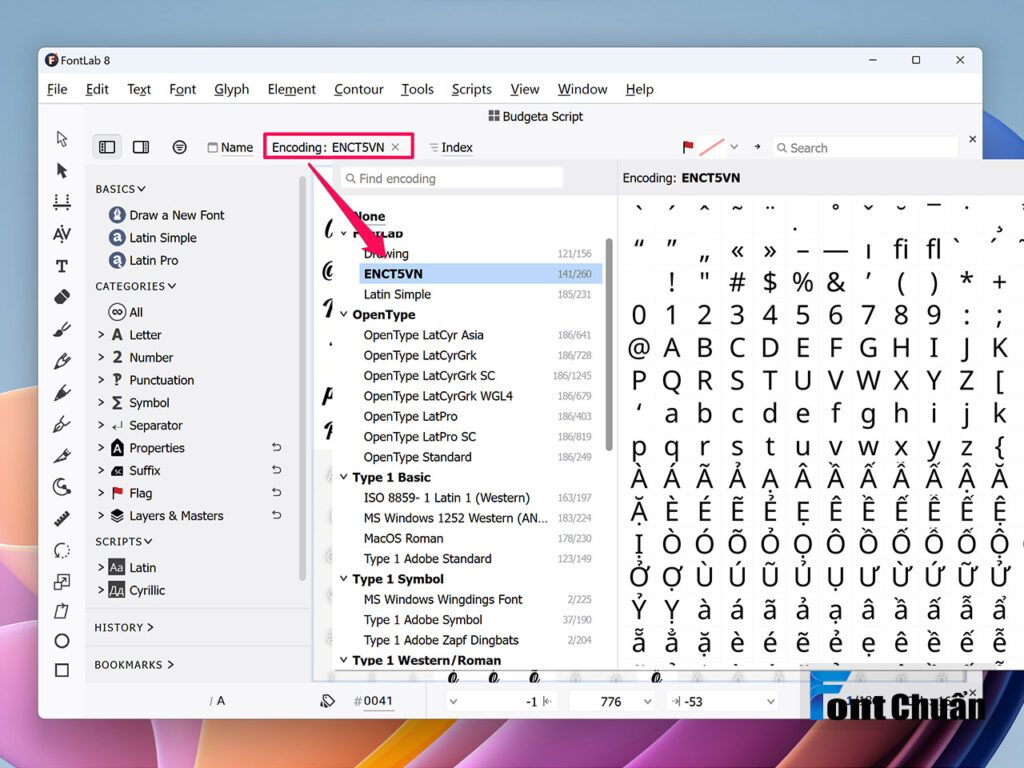
Task: Collapse the OpenType encoding group
Action: pos(344,314)
